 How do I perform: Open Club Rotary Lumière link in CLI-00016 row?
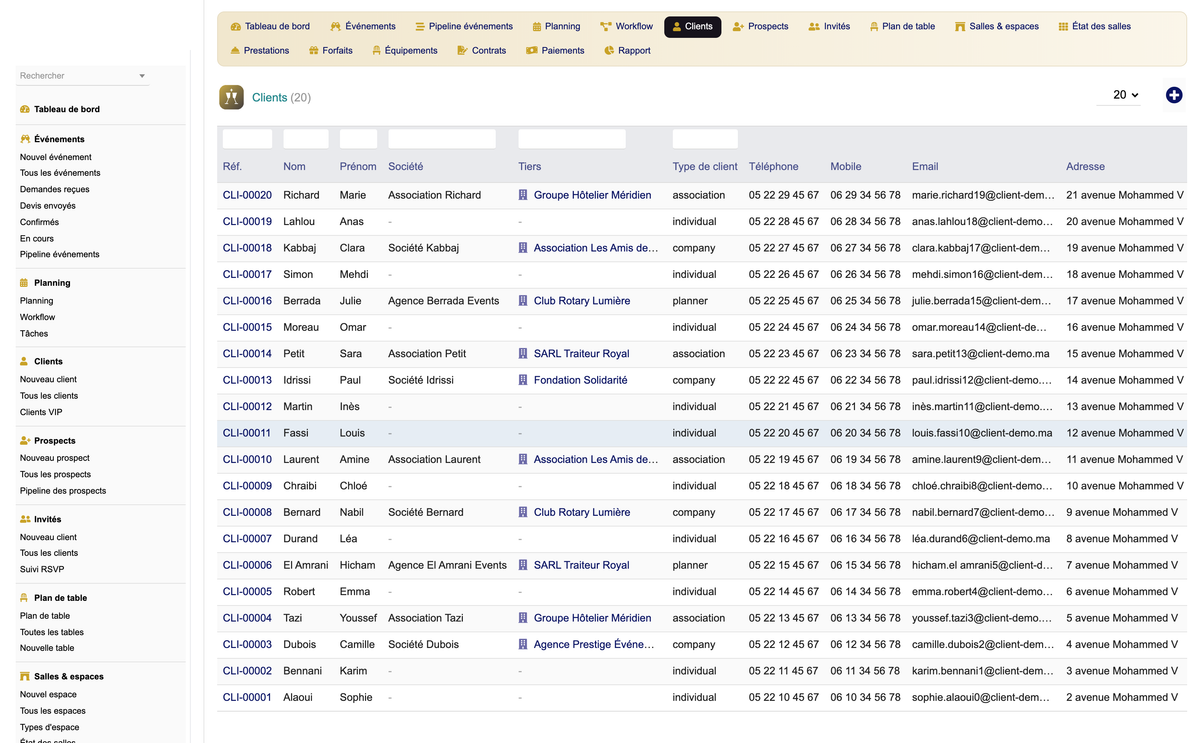pyautogui.click(x=582, y=301)
